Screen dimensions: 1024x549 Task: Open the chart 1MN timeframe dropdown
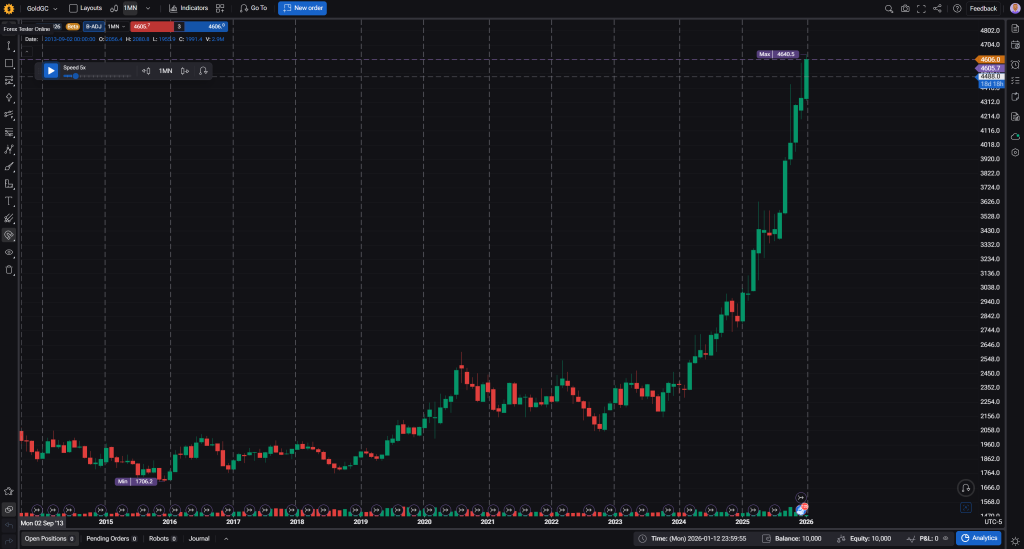pos(116,27)
